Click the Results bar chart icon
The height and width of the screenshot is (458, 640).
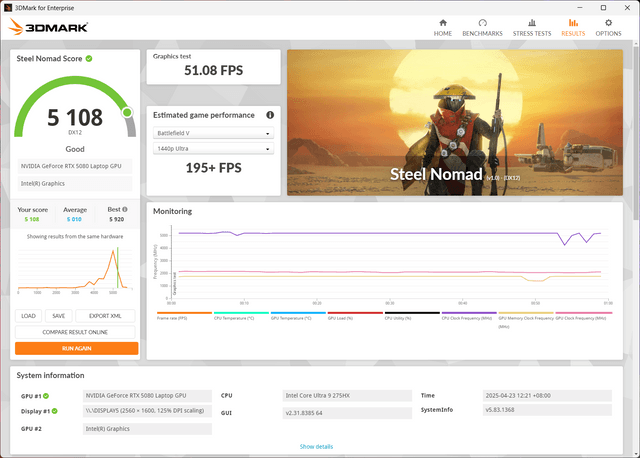(x=573, y=23)
